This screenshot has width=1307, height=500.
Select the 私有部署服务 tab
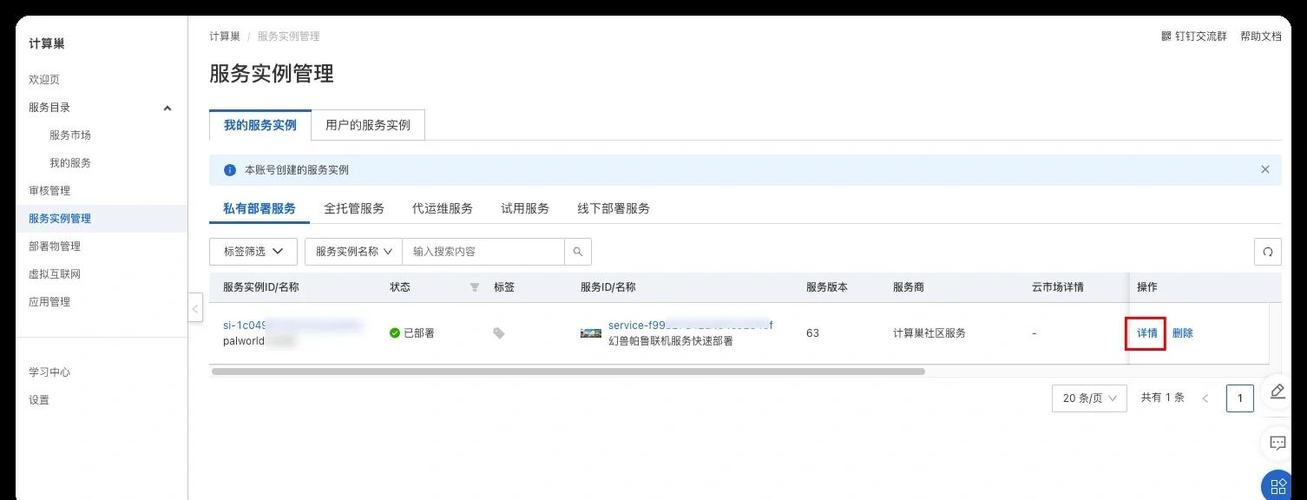coord(259,208)
